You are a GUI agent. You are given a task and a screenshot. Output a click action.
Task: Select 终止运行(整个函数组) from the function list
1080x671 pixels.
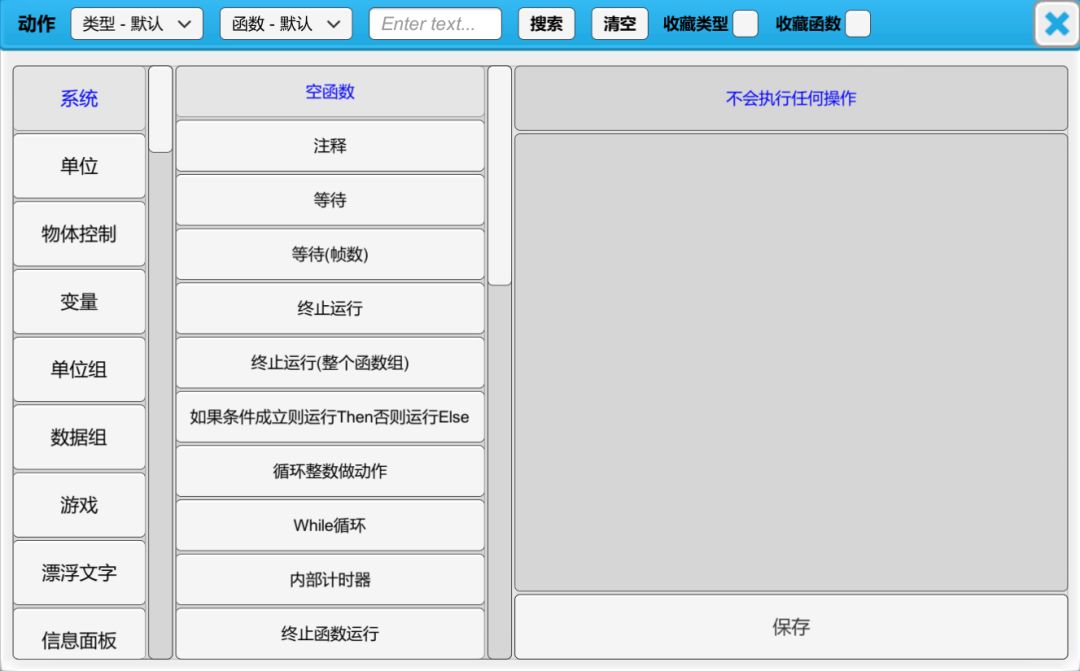330,363
